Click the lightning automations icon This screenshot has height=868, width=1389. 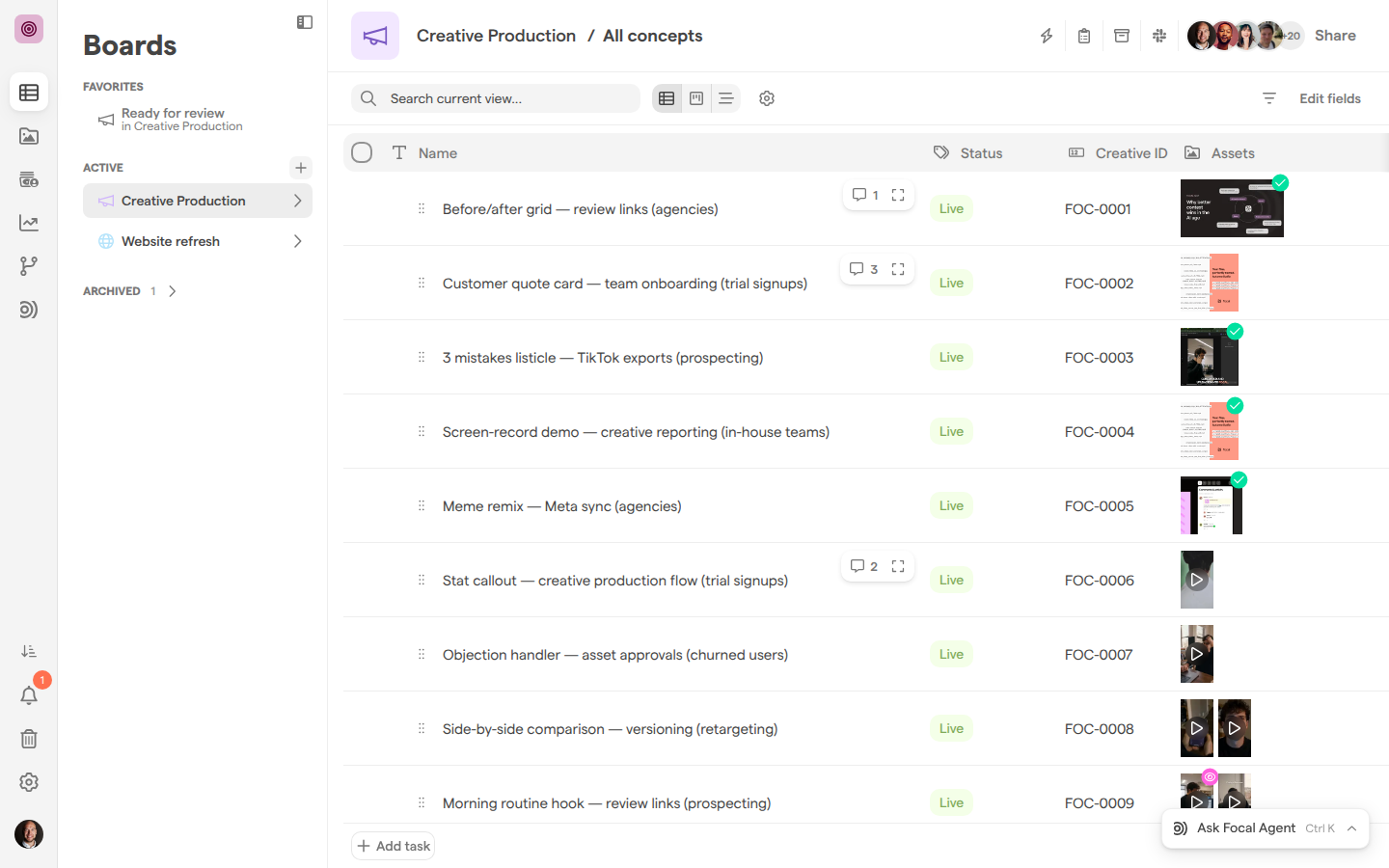click(1047, 36)
